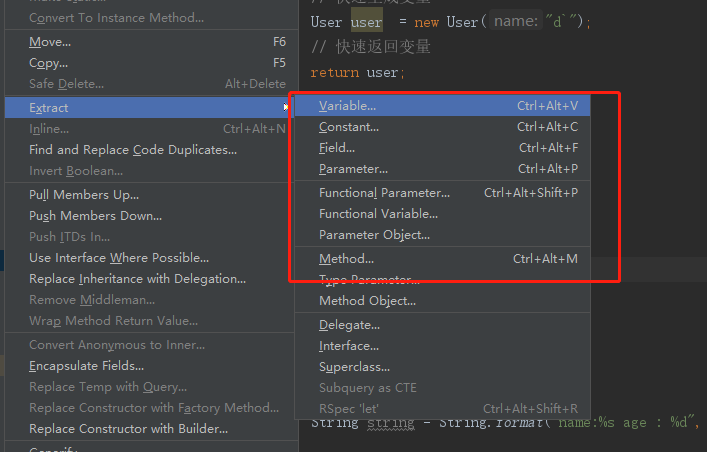Viewport: 707px width, 452px height.
Task: Click 'new' keyword in editor
Action: [427, 22]
